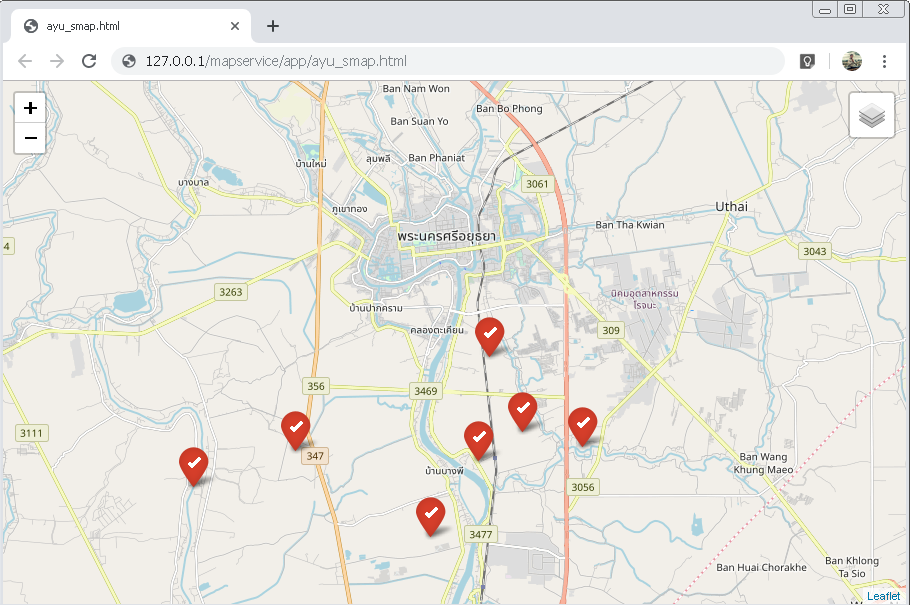The width and height of the screenshot is (910, 605).
Task: Click the westernmost marker near route 3111
Action: point(194,463)
